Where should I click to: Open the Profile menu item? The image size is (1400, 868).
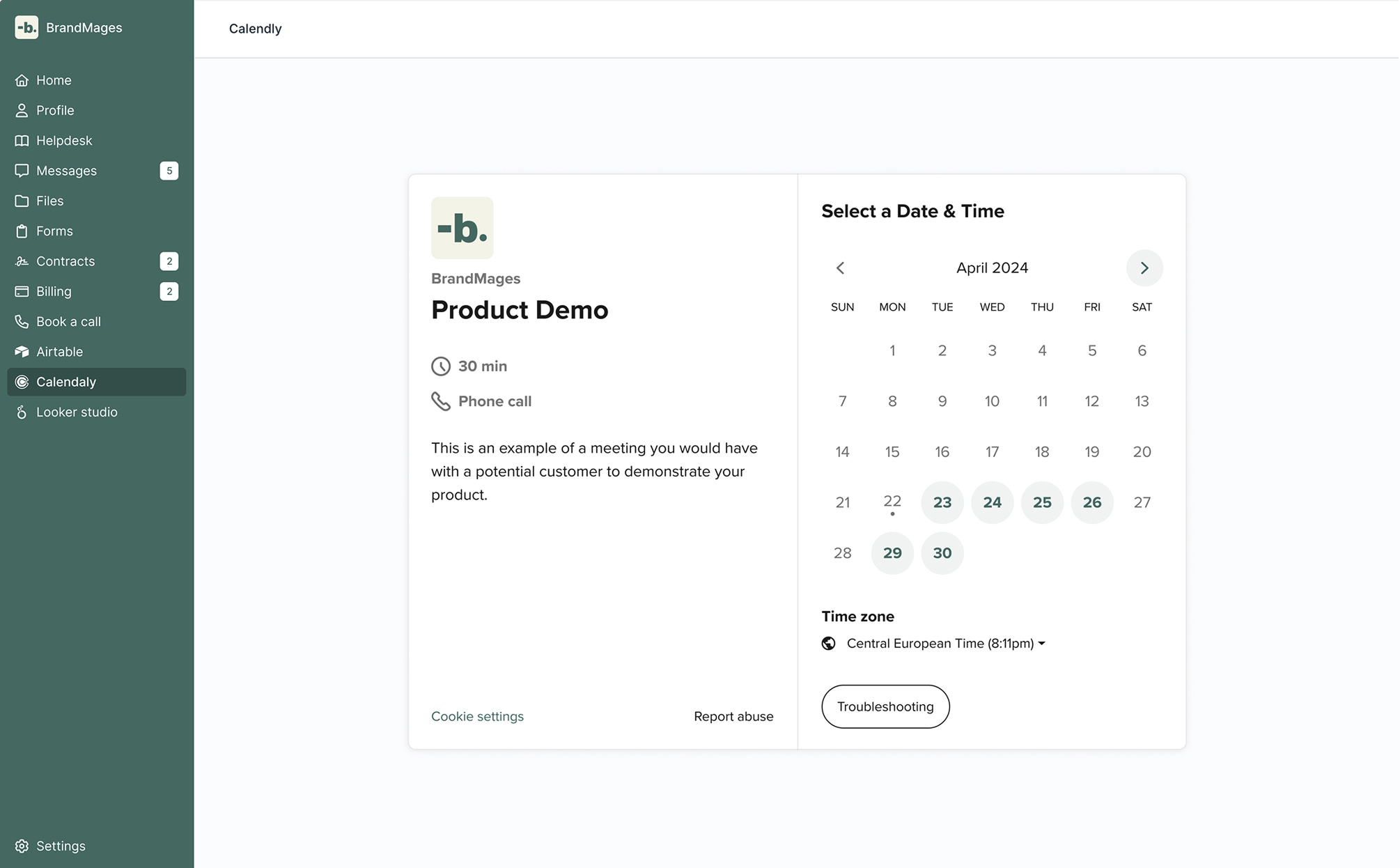coord(96,110)
